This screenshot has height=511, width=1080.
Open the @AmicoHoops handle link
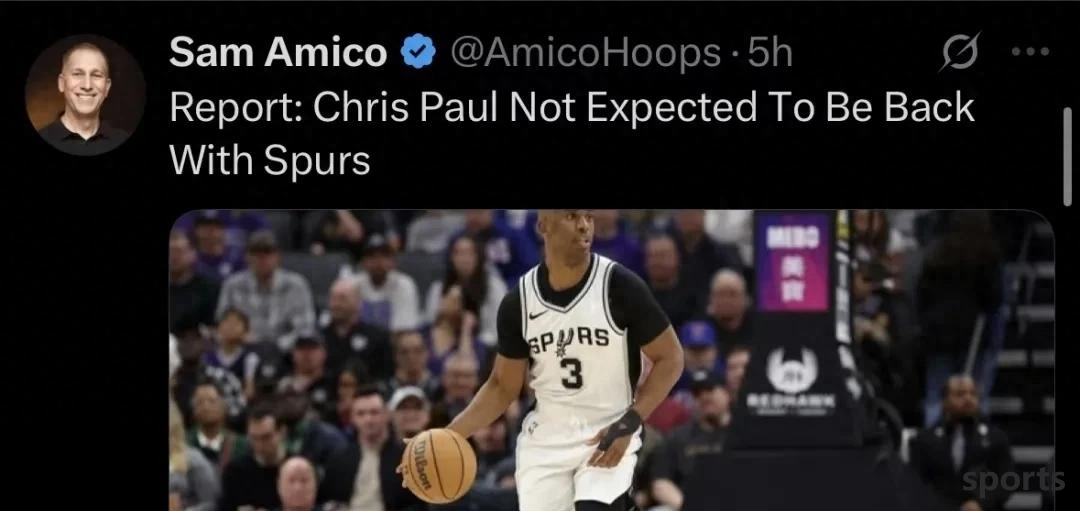coord(585,53)
